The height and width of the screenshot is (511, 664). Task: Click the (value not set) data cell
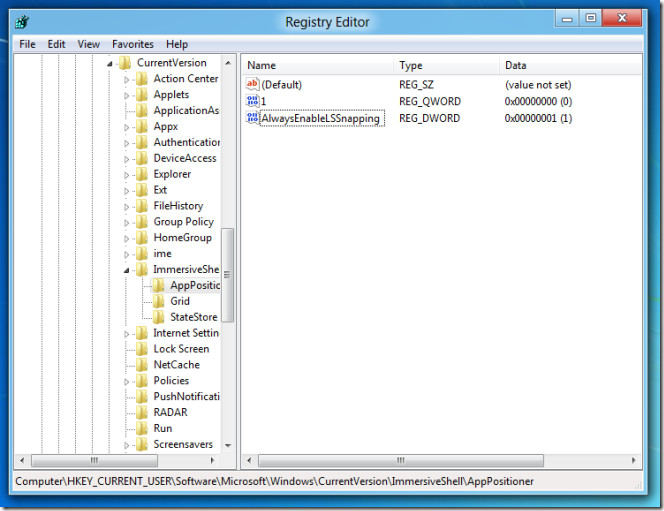pos(538,85)
